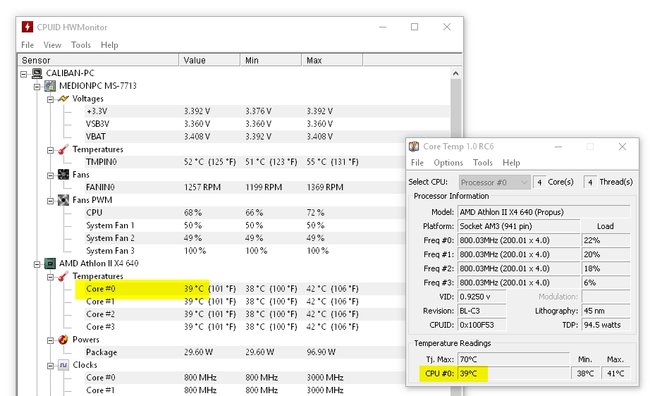Collapse the Voltages section

tap(50, 99)
